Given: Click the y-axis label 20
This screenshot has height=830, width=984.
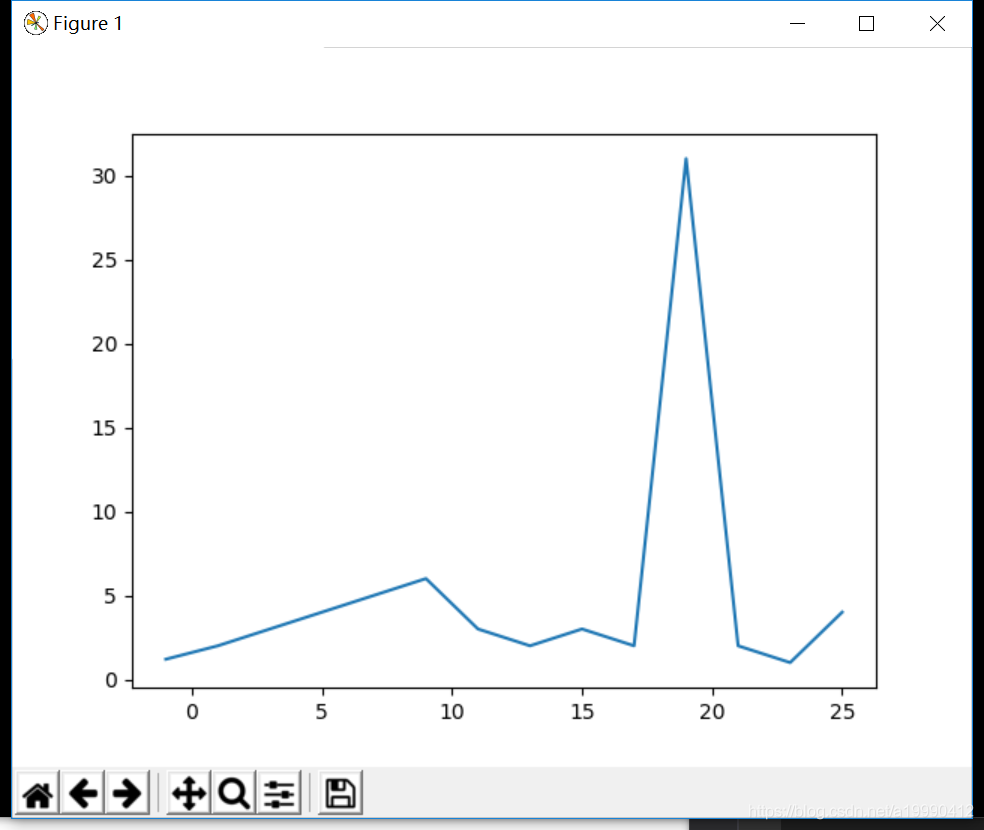Looking at the screenshot, I should tap(104, 344).
